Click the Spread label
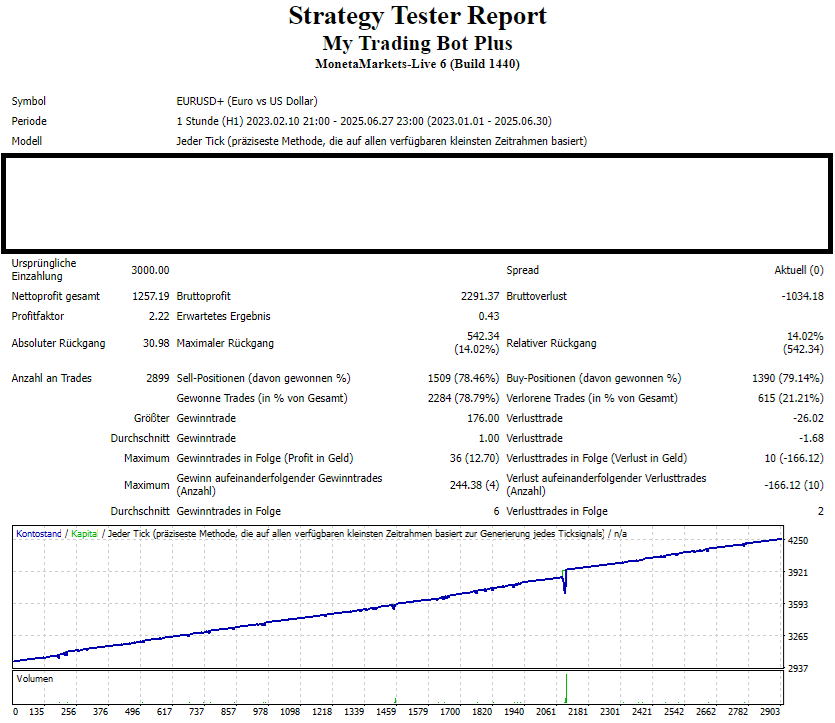 click(522, 270)
